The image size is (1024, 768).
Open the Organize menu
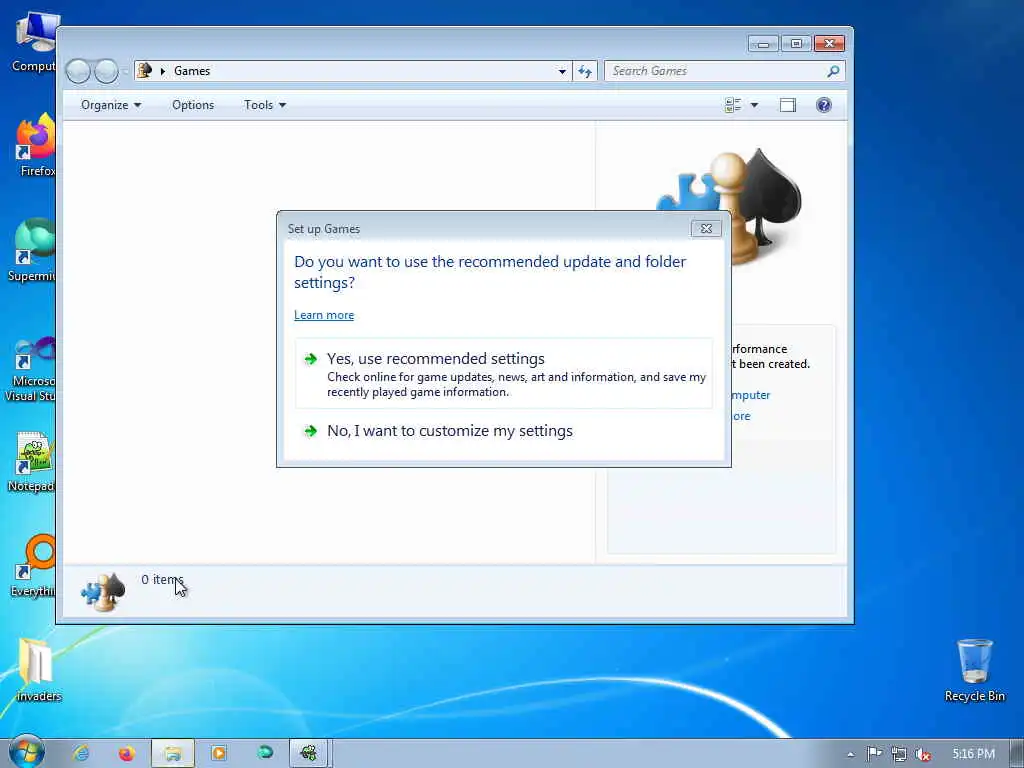coord(110,105)
